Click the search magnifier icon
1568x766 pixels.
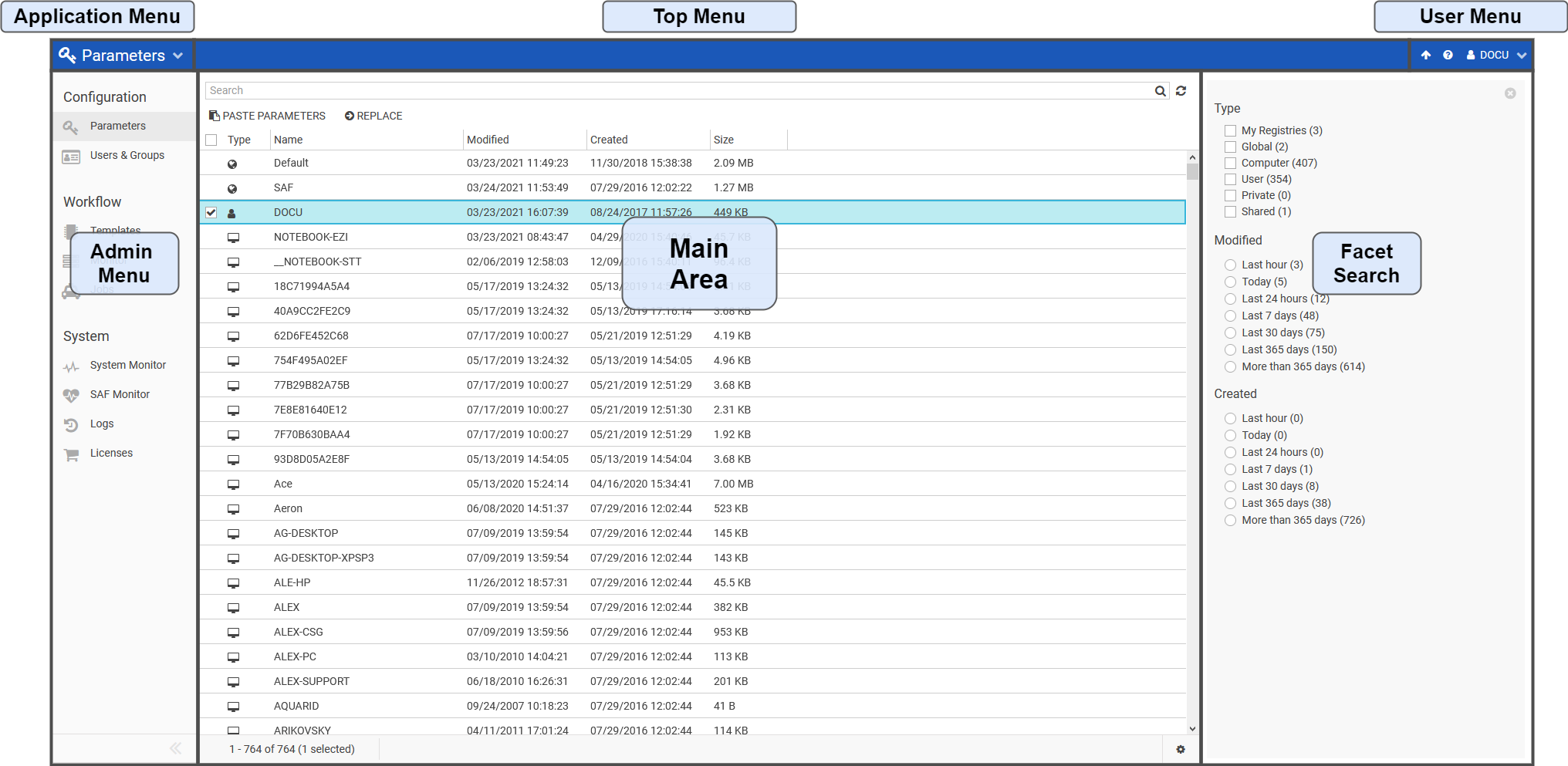(1160, 91)
